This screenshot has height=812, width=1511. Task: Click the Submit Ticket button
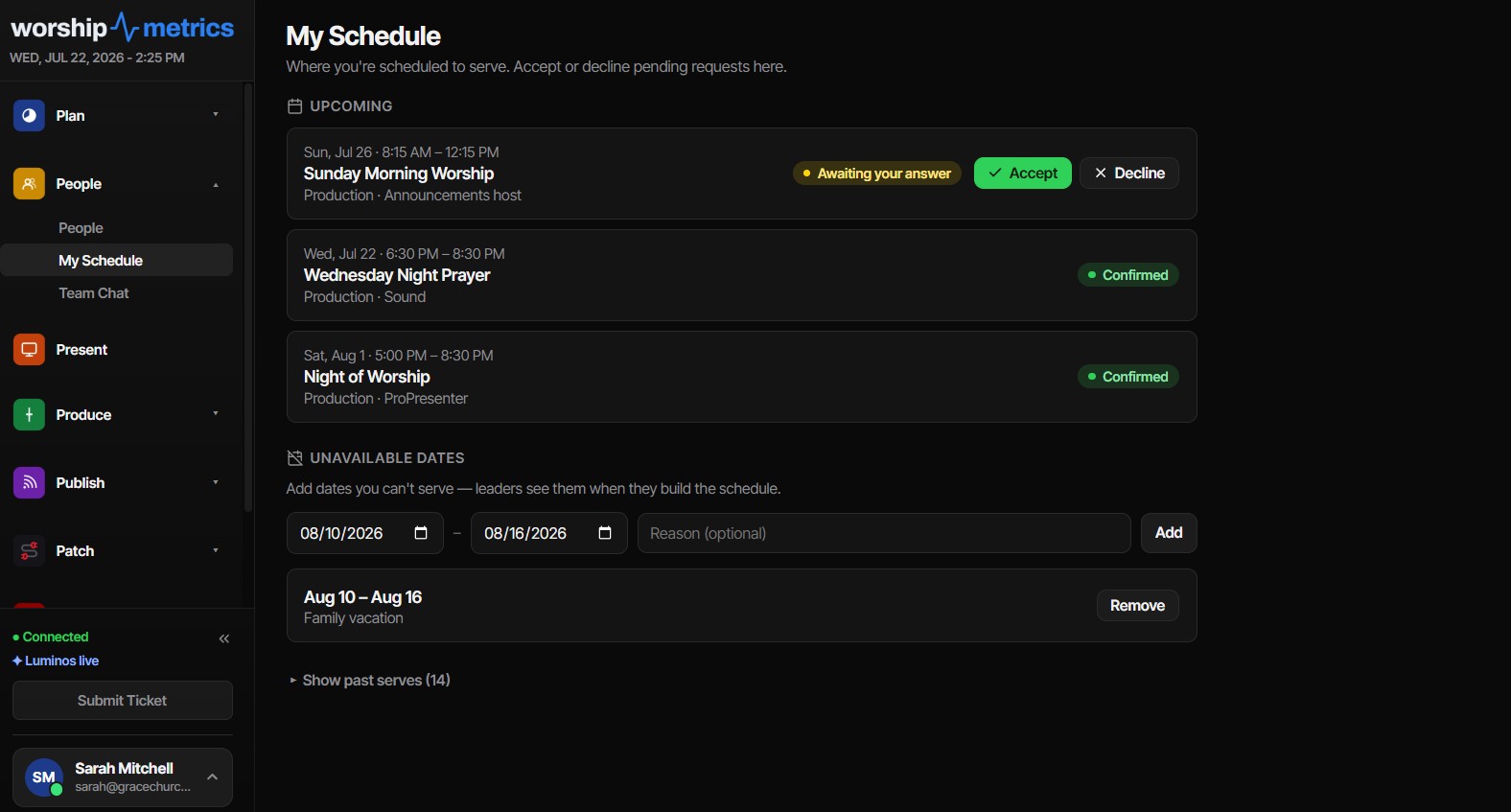123,701
